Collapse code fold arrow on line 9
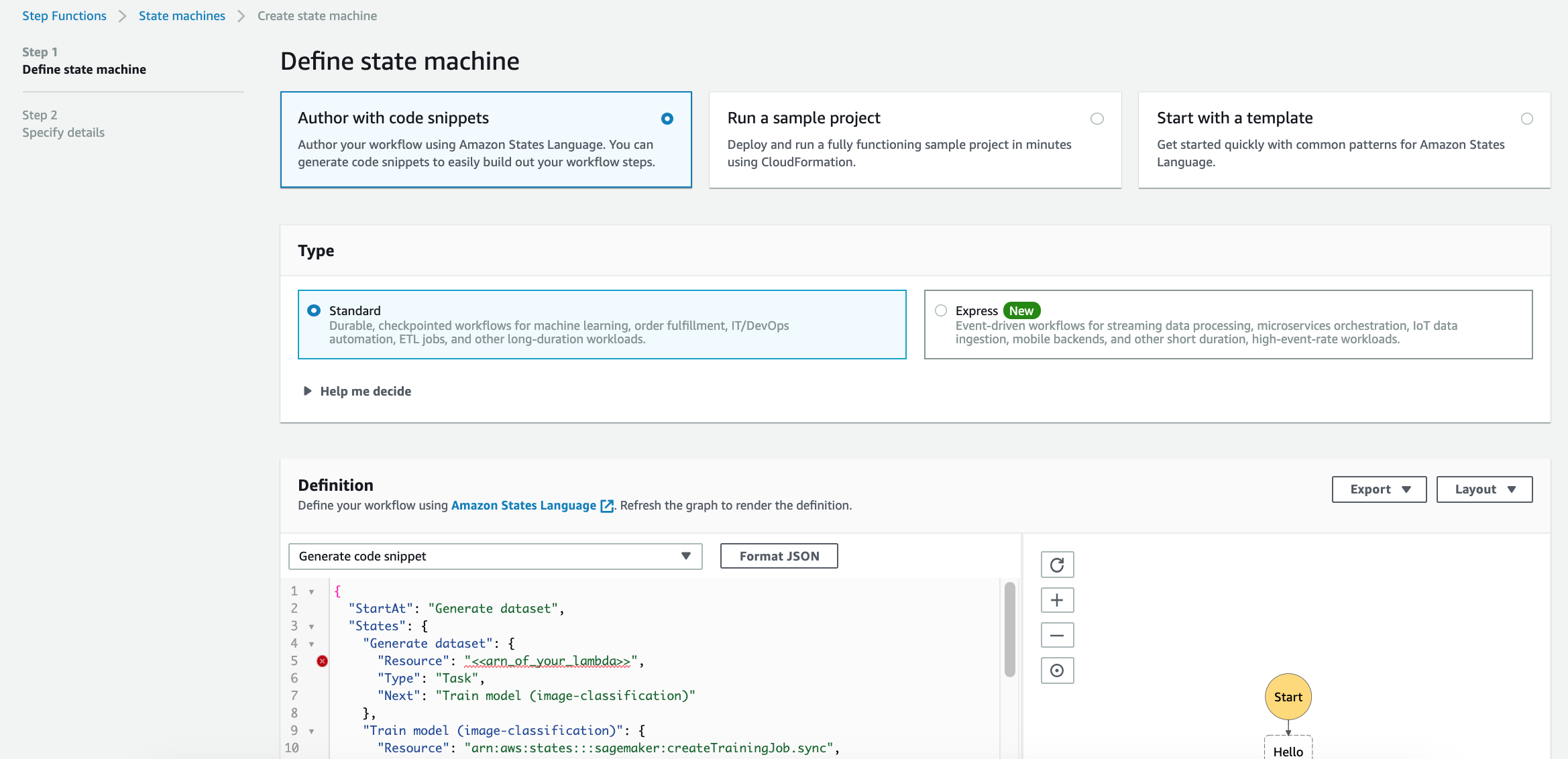Image resolution: width=1568 pixels, height=759 pixels. (x=311, y=731)
